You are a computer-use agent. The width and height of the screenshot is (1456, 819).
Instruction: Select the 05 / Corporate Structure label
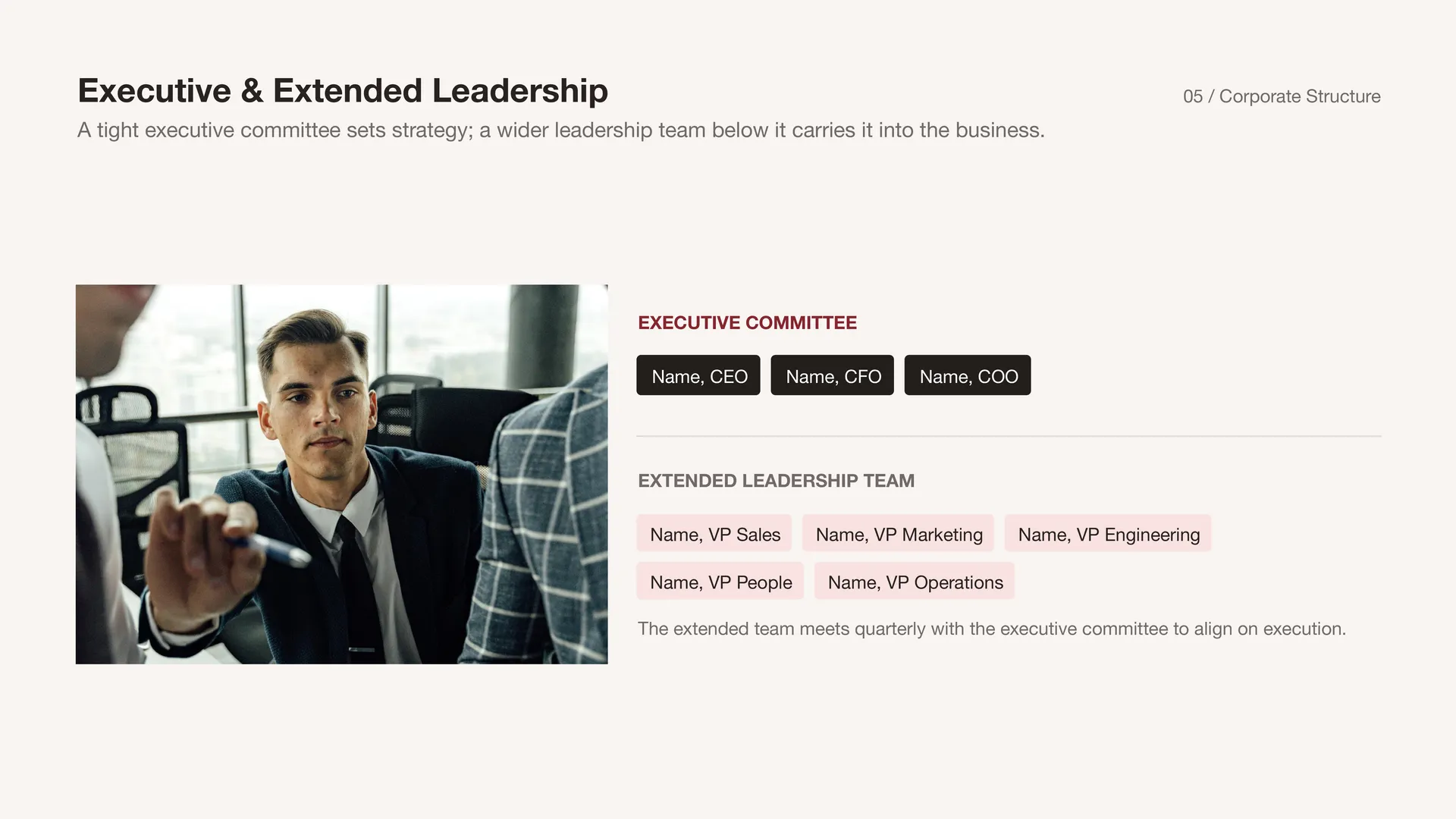click(x=1282, y=96)
